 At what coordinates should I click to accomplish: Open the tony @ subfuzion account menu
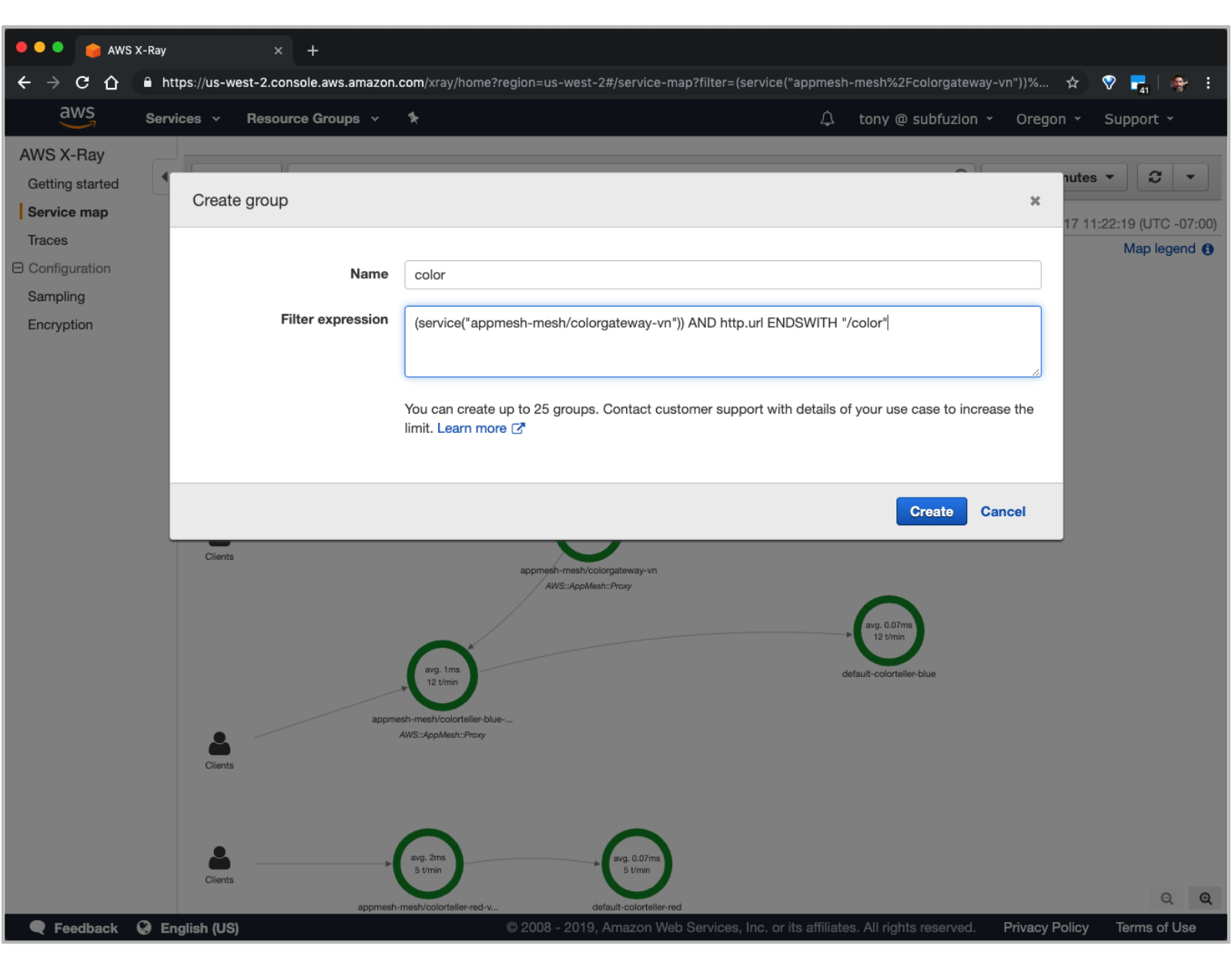tap(926, 119)
